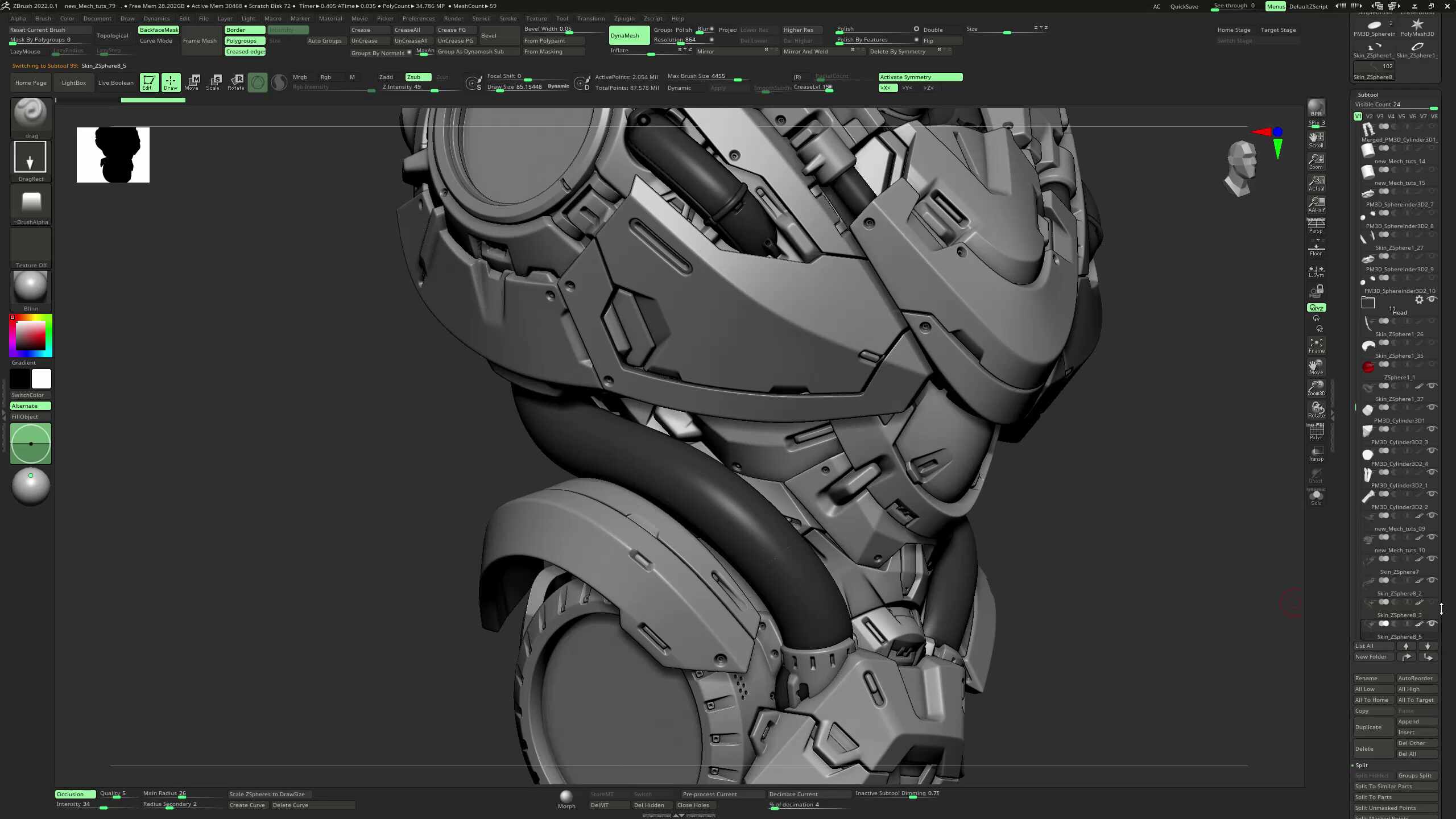Image resolution: width=1456 pixels, height=819 pixels.
Task: Toggle the Floor grid icon
Action: click(x=1316, y=248)
